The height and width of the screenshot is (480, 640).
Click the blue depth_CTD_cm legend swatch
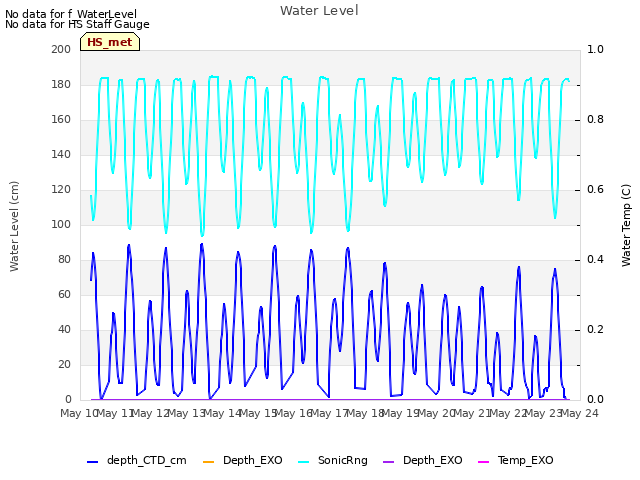pos(93,462)
